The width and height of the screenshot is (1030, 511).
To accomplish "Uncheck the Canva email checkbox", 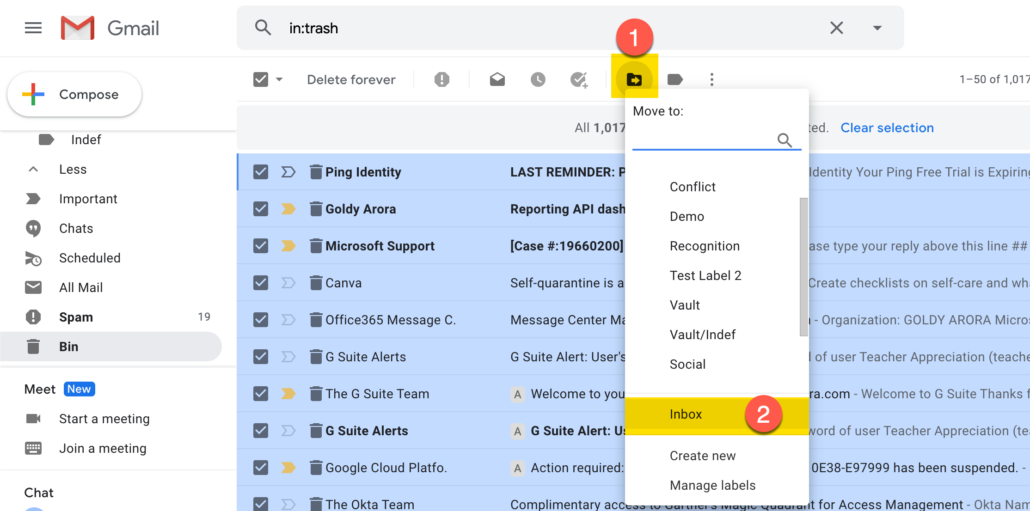I will 261,283.
